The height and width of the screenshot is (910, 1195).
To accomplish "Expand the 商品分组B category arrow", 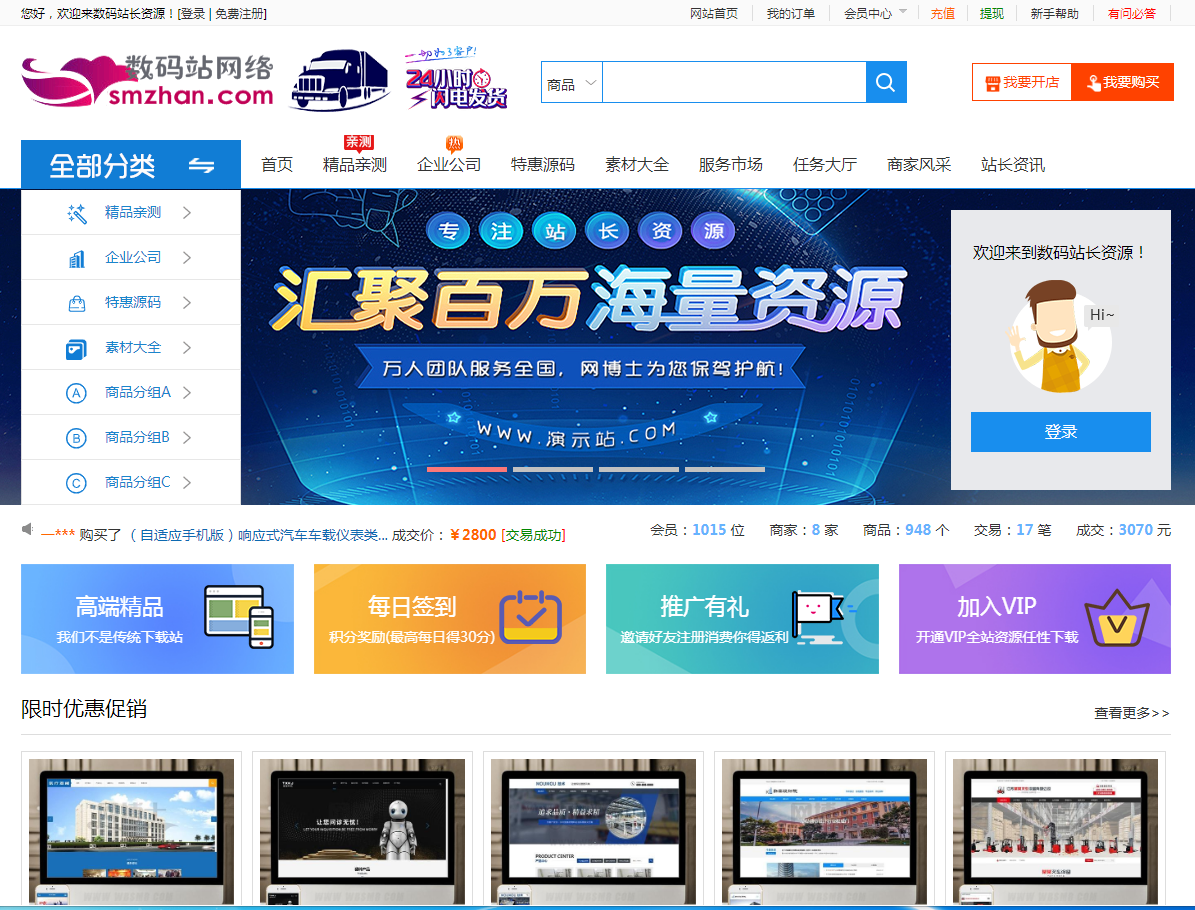I will (x=187, y=438).
